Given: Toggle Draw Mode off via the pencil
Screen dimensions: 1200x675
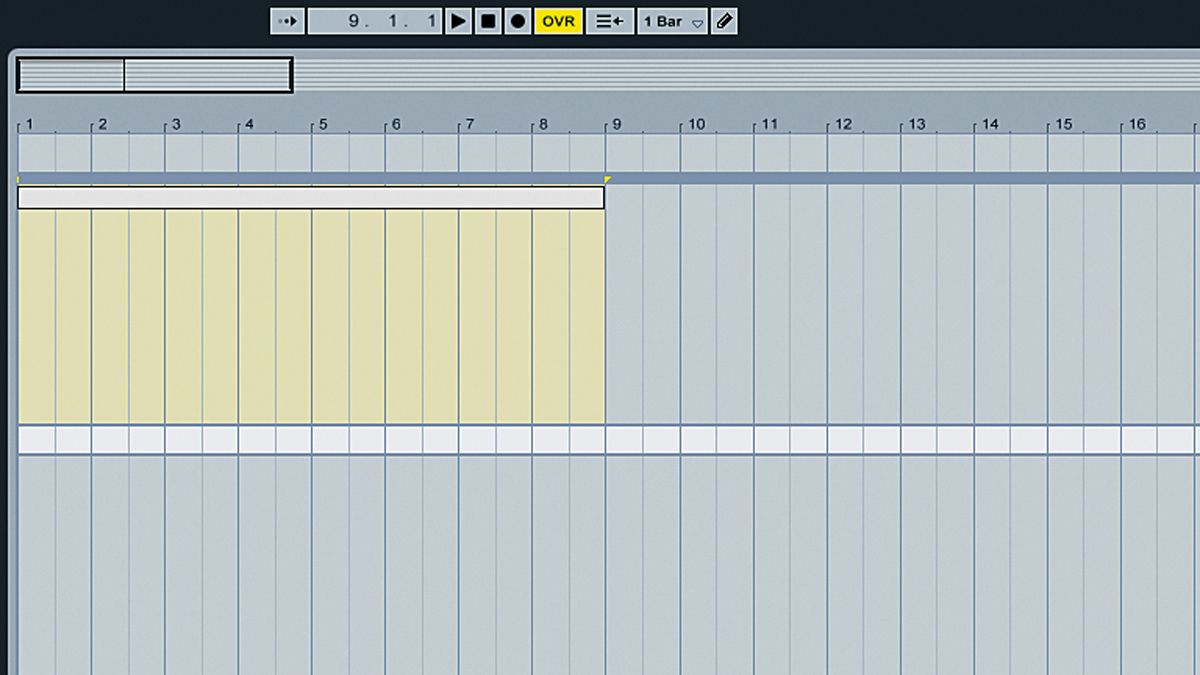Looking at the screenshot, I should tap(722, 20).
